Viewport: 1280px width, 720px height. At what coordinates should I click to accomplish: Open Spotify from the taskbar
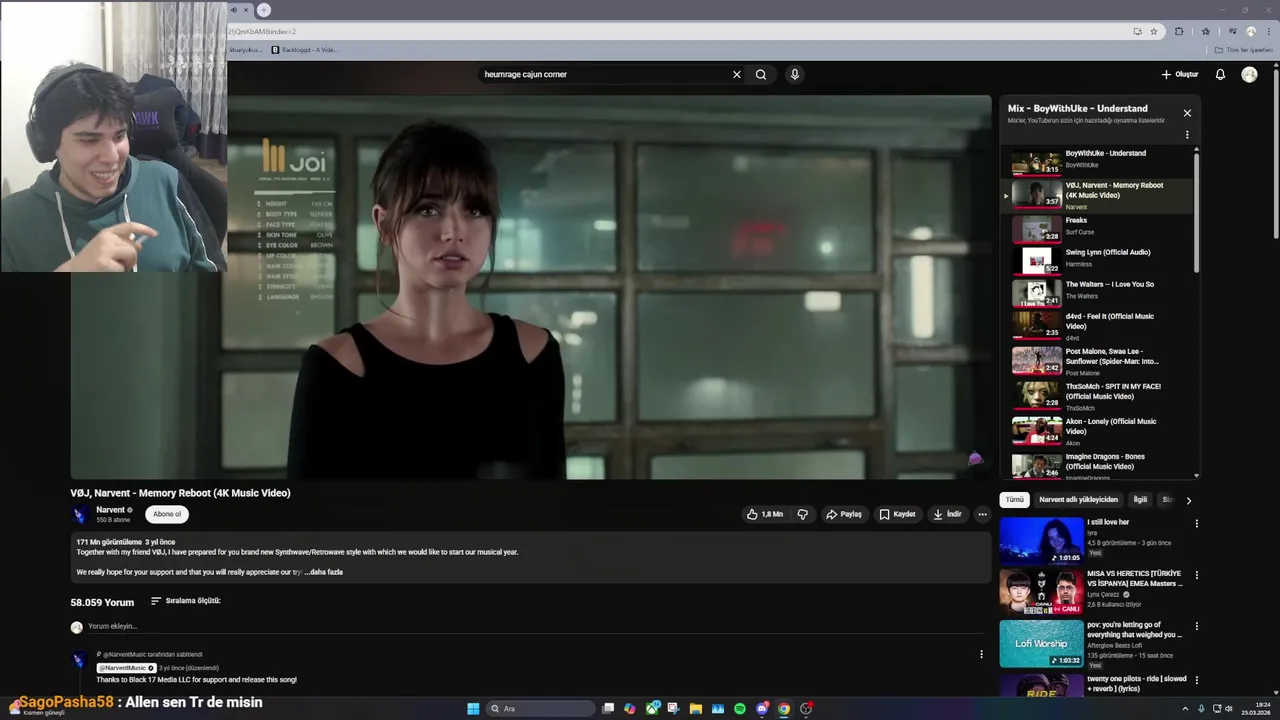tap(740, 708)
